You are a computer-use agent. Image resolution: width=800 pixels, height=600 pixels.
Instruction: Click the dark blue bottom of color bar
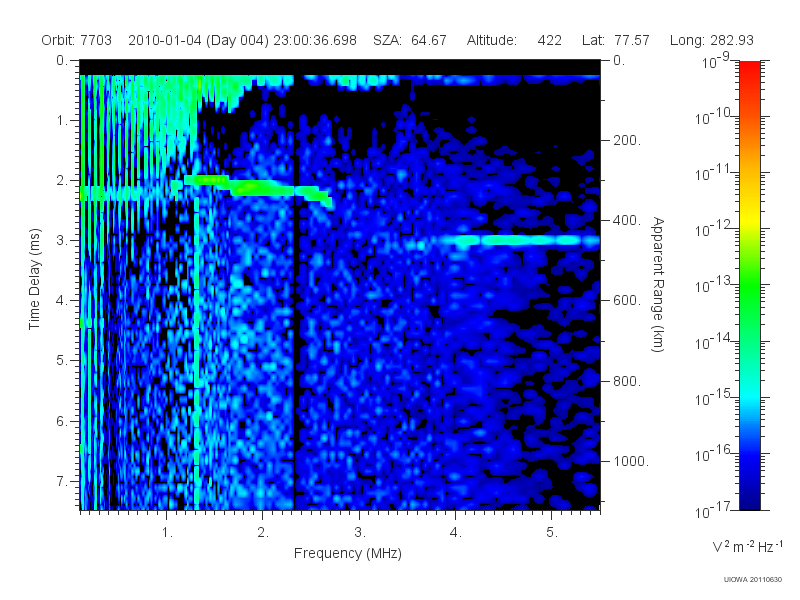coord(749,497)
